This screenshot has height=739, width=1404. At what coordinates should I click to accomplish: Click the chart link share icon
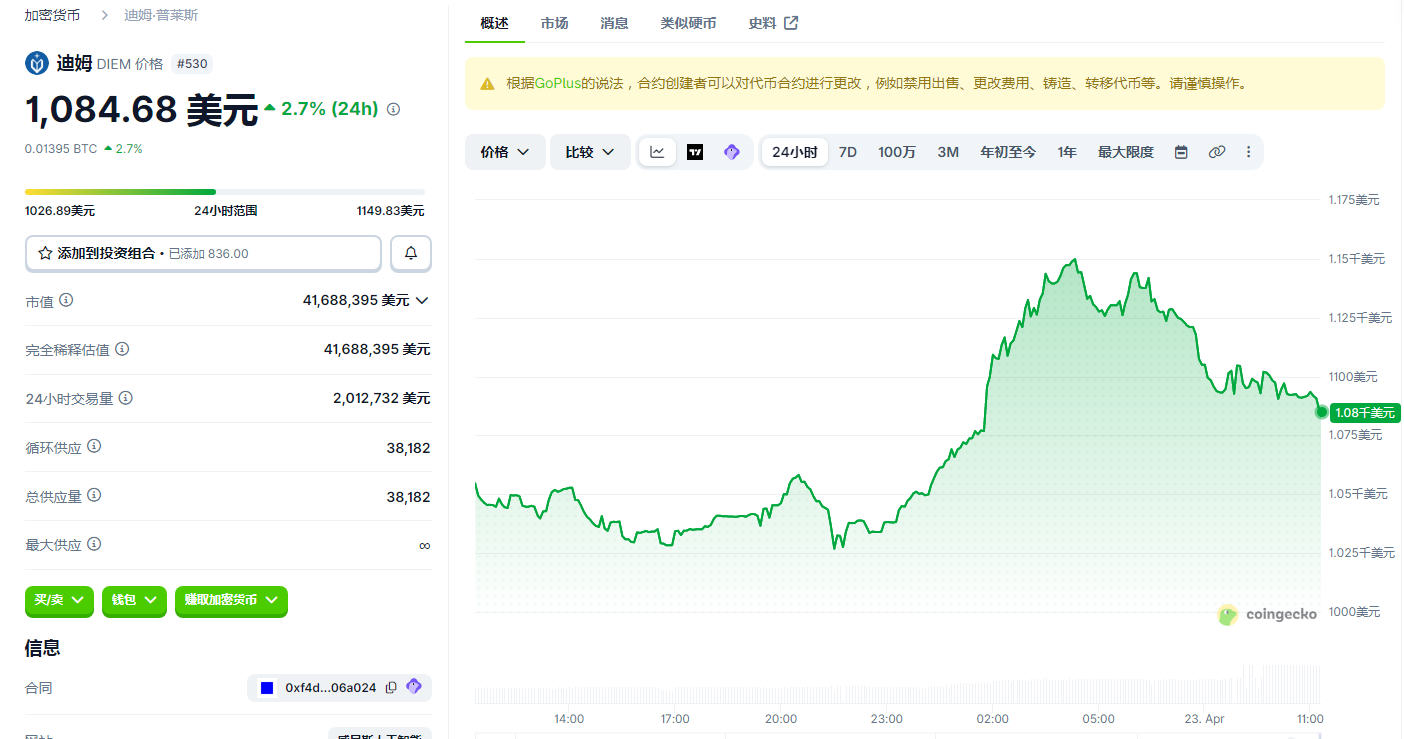pos(1217,152)
